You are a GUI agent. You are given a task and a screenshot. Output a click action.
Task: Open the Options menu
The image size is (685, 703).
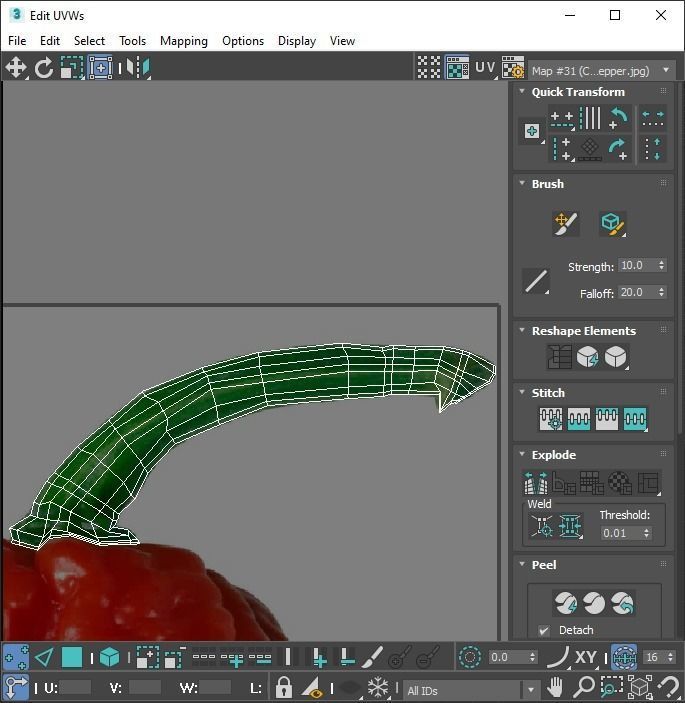coord(243,41)
